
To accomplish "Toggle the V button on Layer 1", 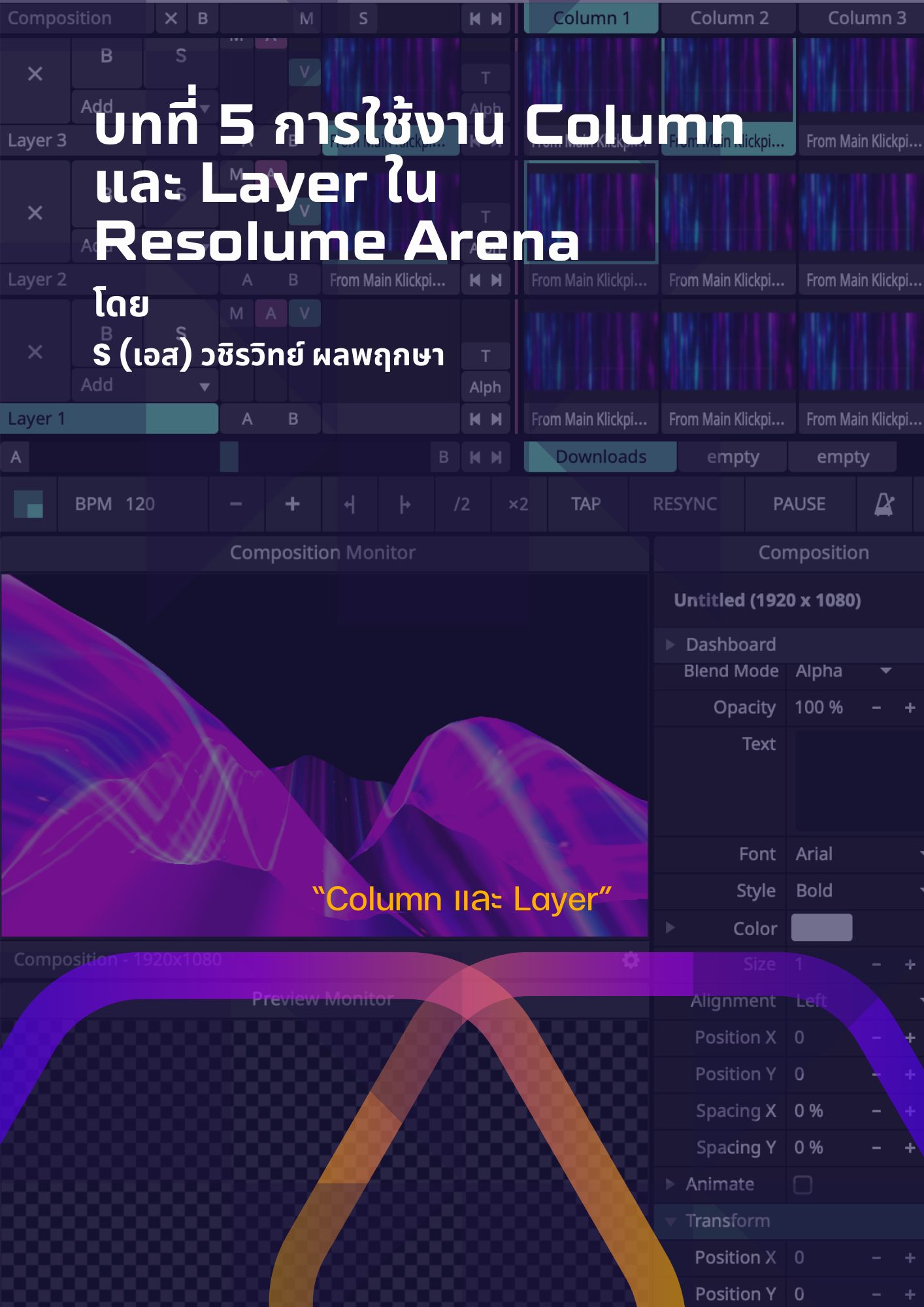I will tap(305, 314).
